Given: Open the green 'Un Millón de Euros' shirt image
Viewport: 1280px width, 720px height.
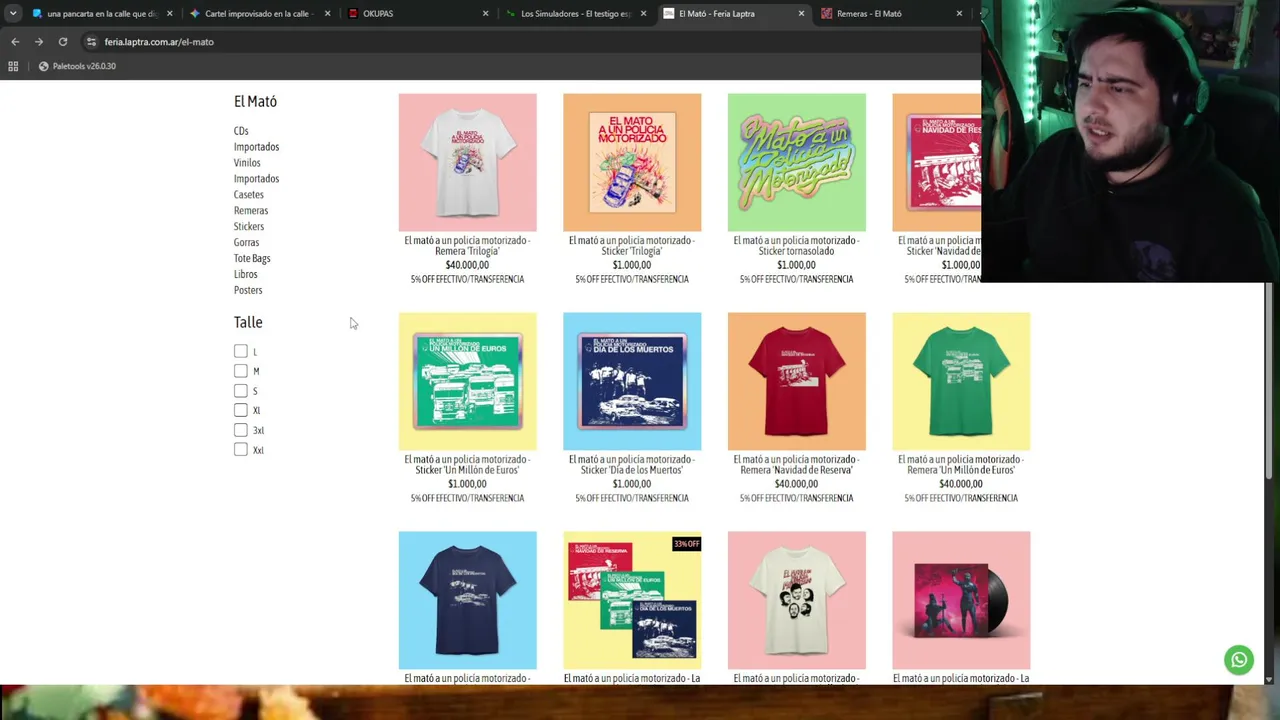Looking at the screenshot, I should [961, 381].
